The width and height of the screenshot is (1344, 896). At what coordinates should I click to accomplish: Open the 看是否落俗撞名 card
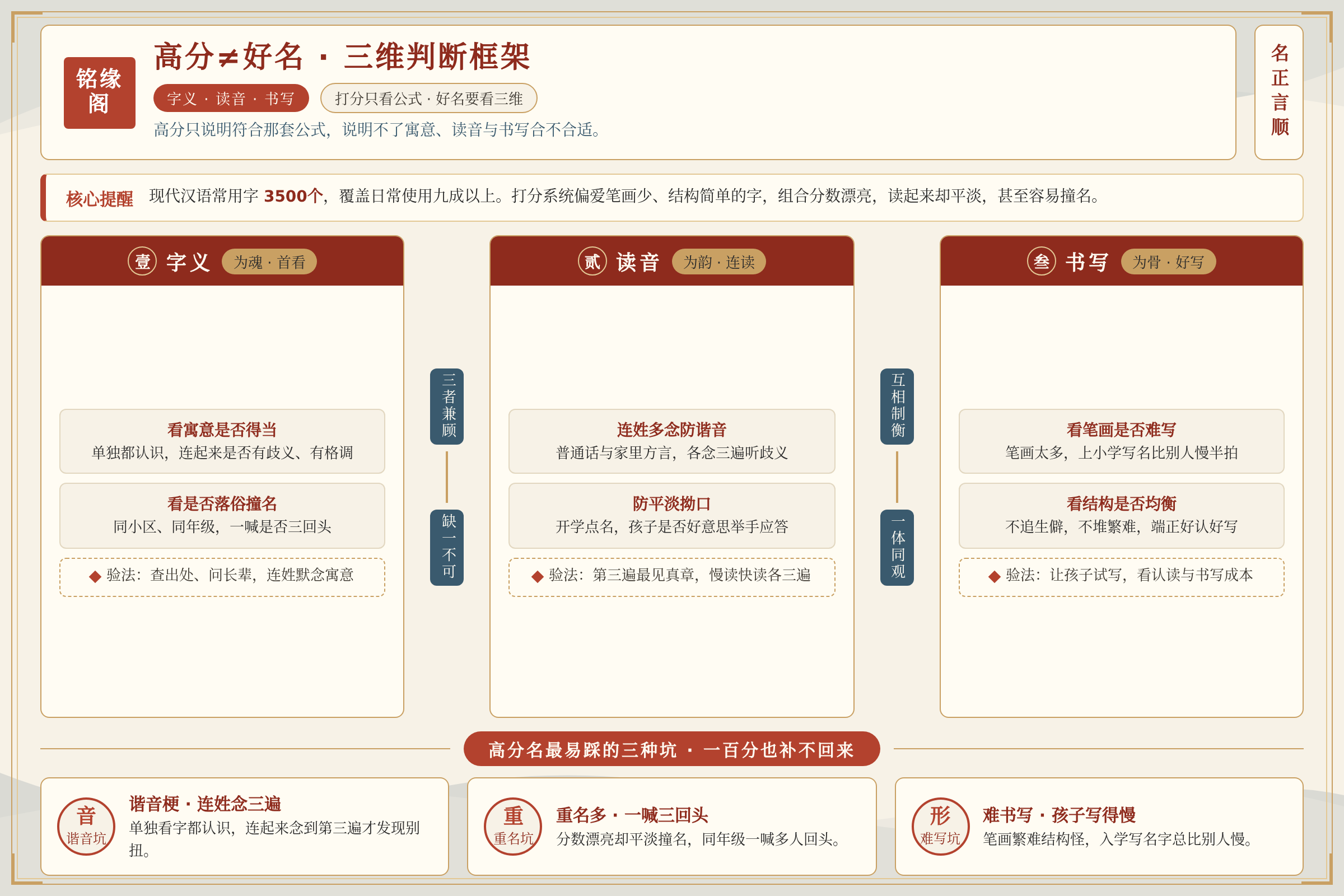[x=222, y=515]
